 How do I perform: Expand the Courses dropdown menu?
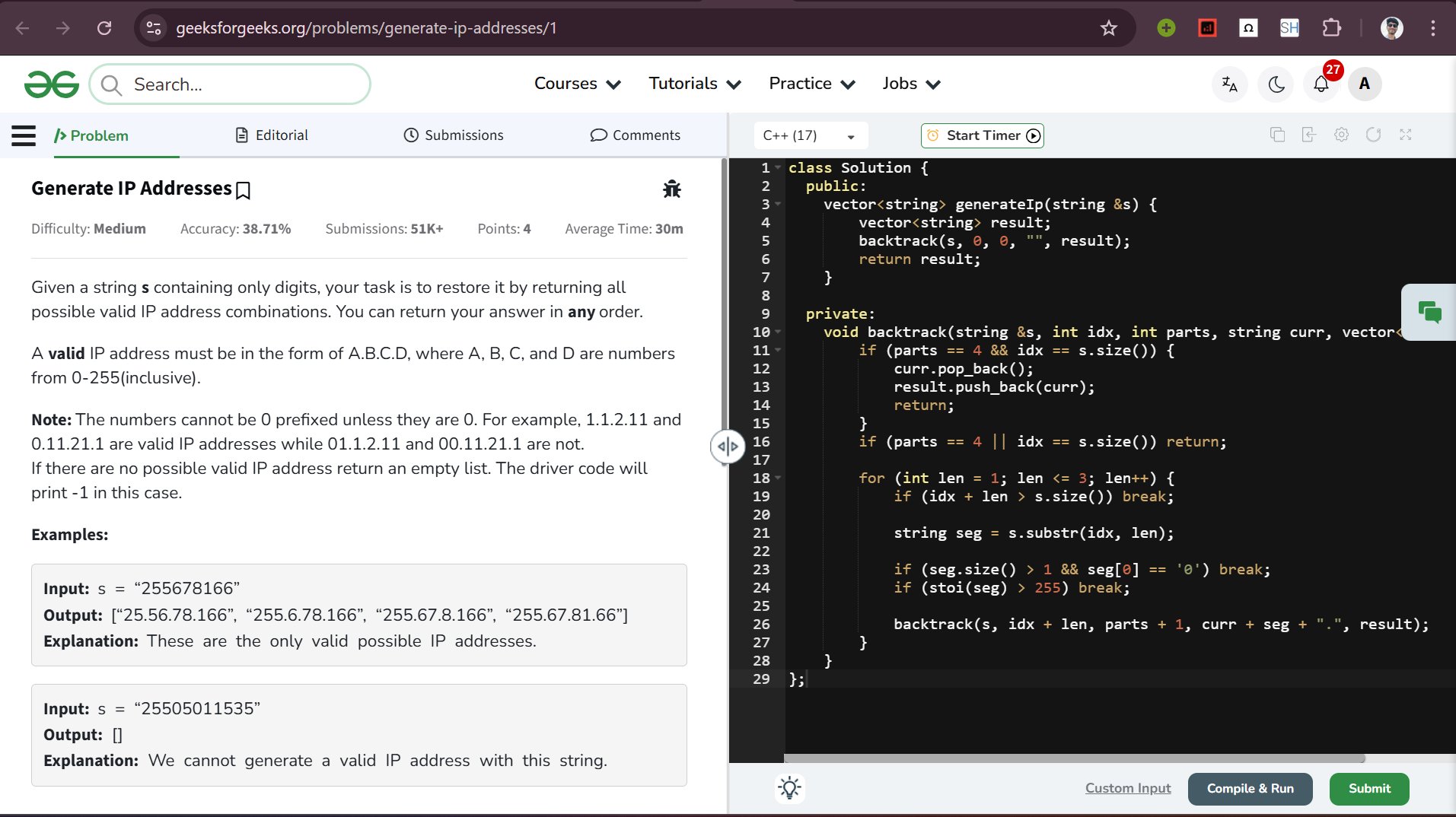coord(577,84)
